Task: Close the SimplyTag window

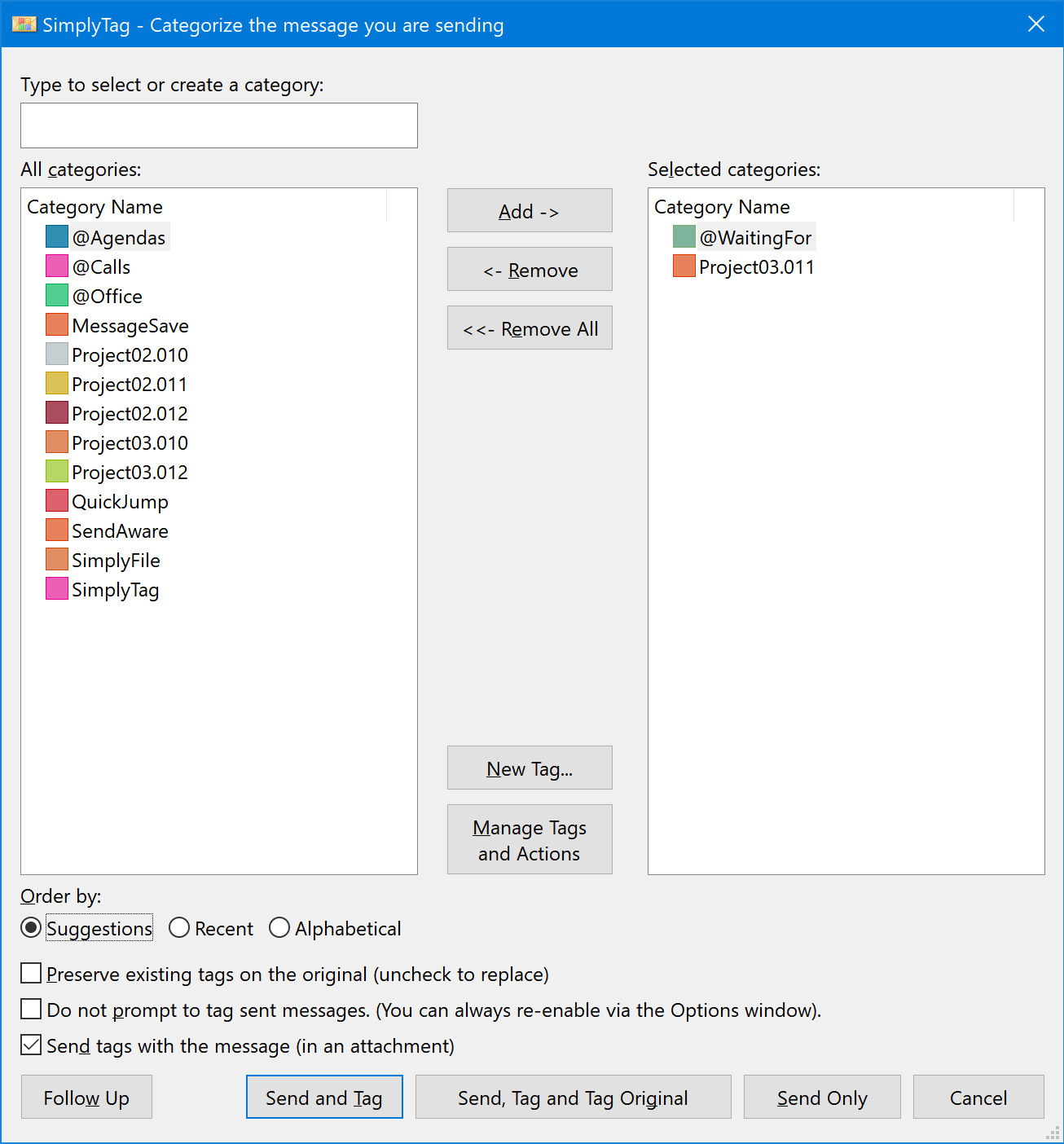Action: point(1036,24)
